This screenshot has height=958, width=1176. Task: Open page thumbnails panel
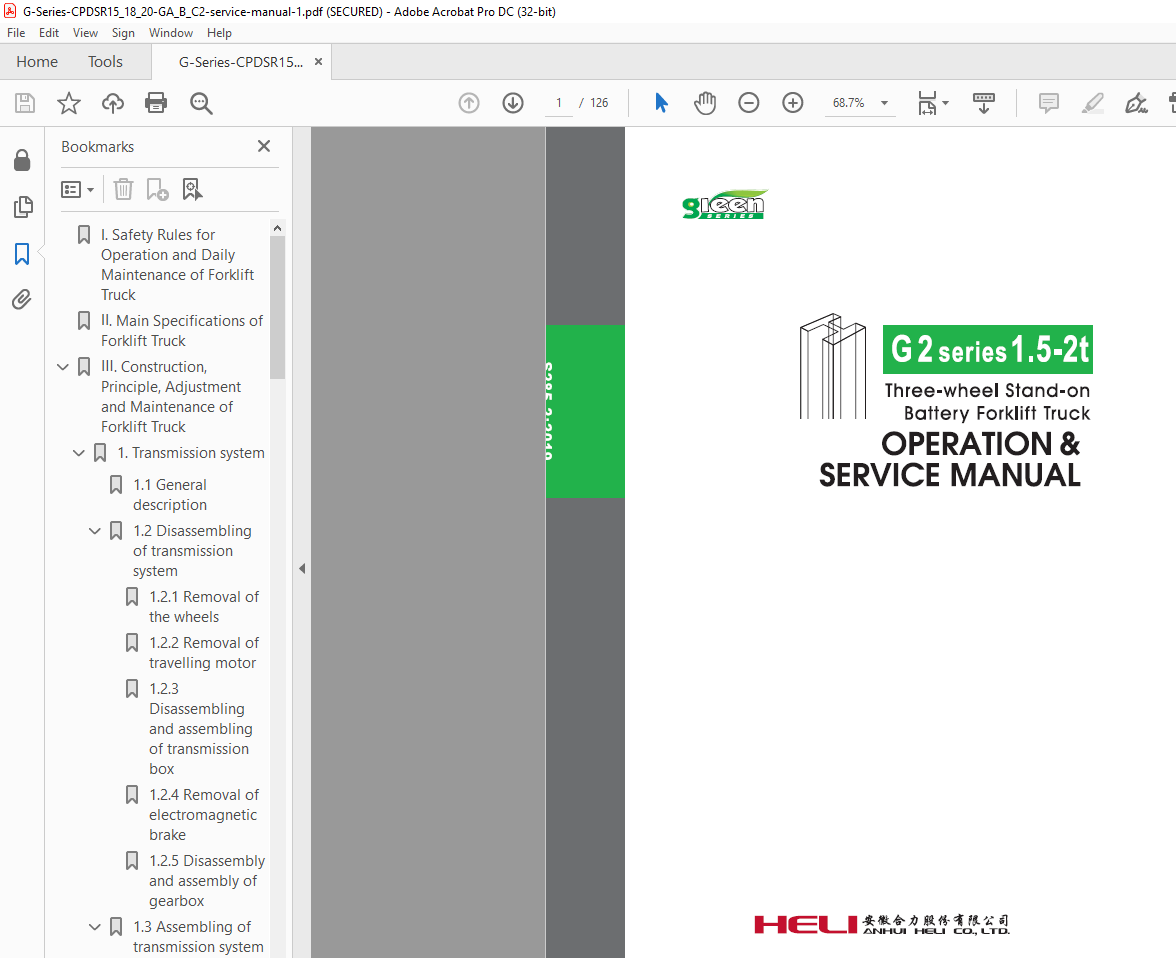click(22, 207)
